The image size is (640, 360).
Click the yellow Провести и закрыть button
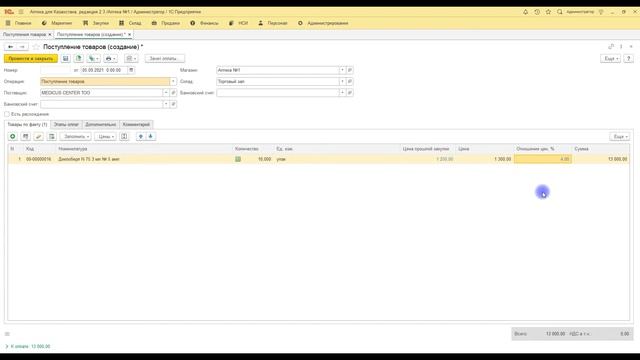tap(31, 58)
